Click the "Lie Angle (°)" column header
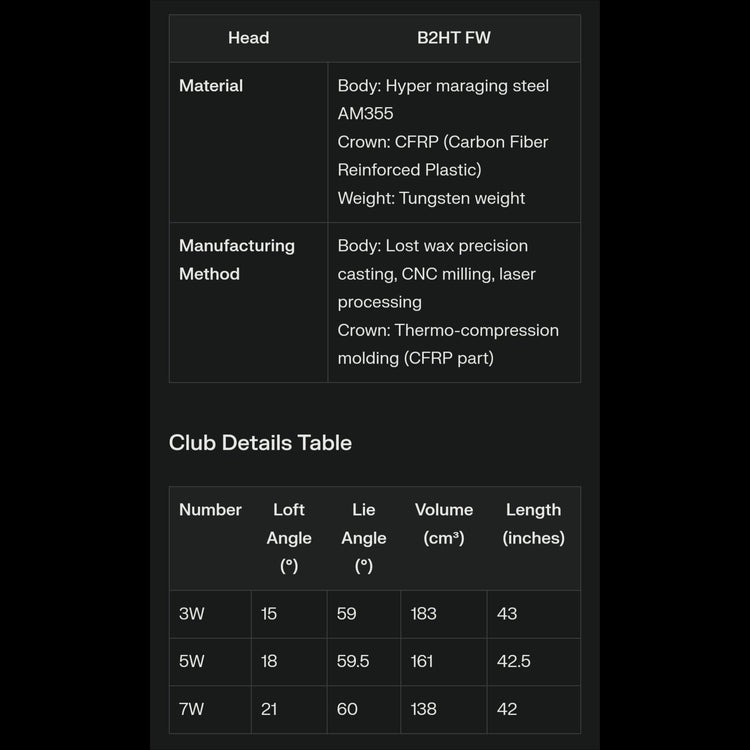This screenshot has height=750, width=750. point(364,538)
